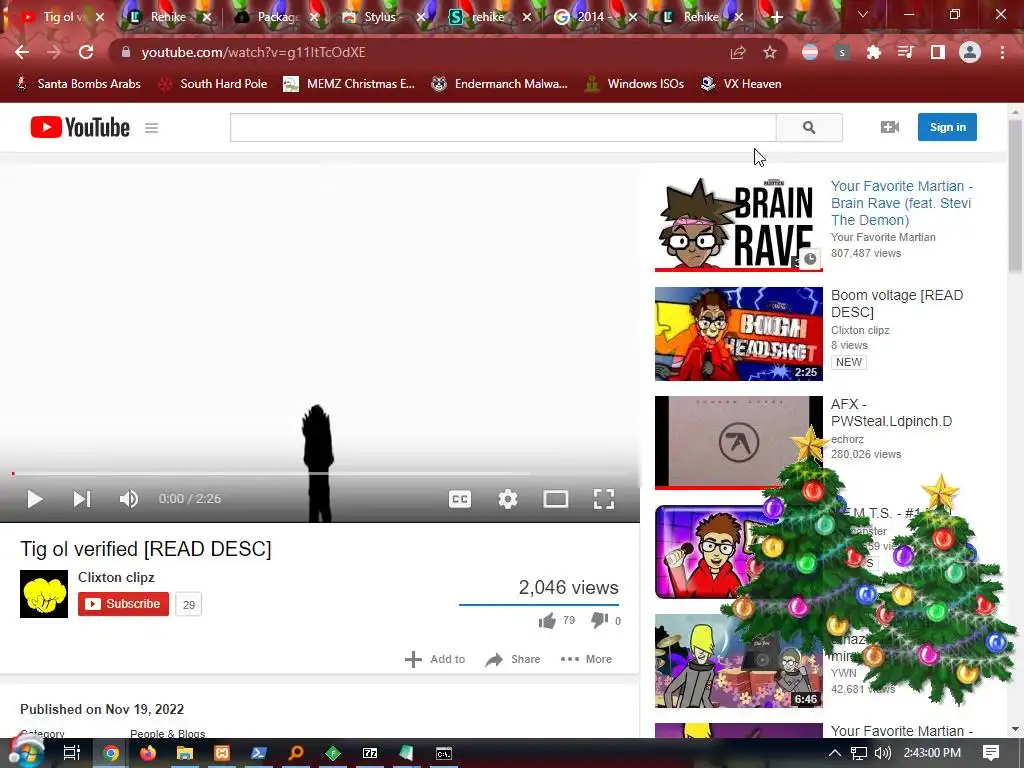
Task: Open the volume tray icon
Action: click(x=882, y=753)
